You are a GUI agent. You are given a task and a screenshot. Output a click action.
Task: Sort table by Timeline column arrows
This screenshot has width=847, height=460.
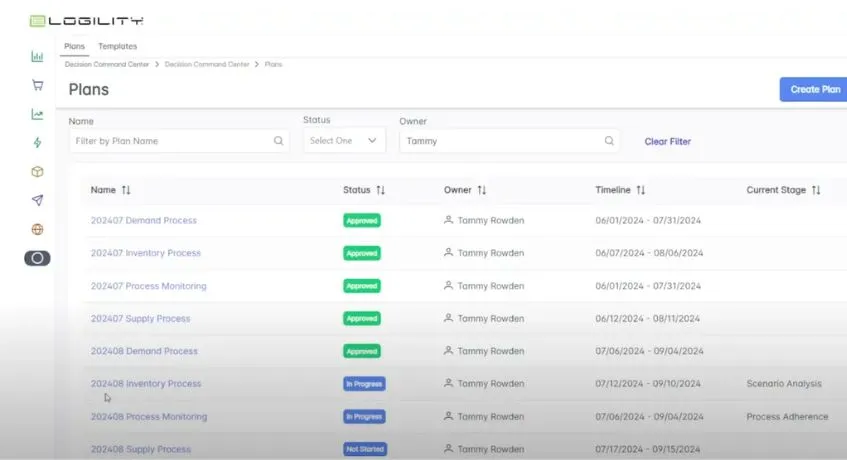(x=641, y=190)
